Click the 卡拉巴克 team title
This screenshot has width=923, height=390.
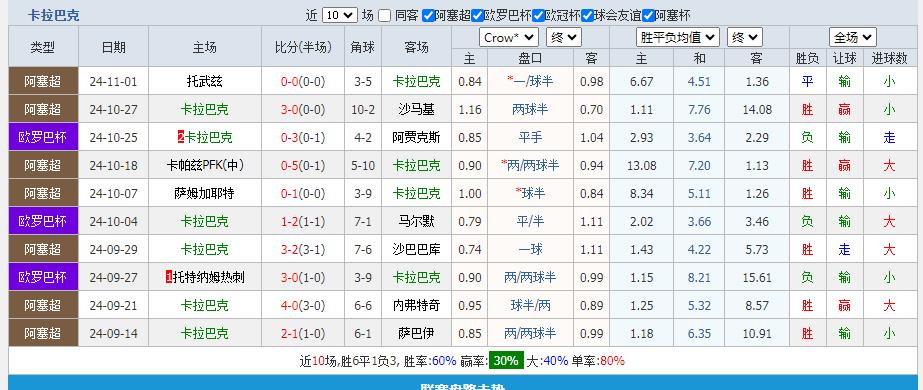coord(54,15)
